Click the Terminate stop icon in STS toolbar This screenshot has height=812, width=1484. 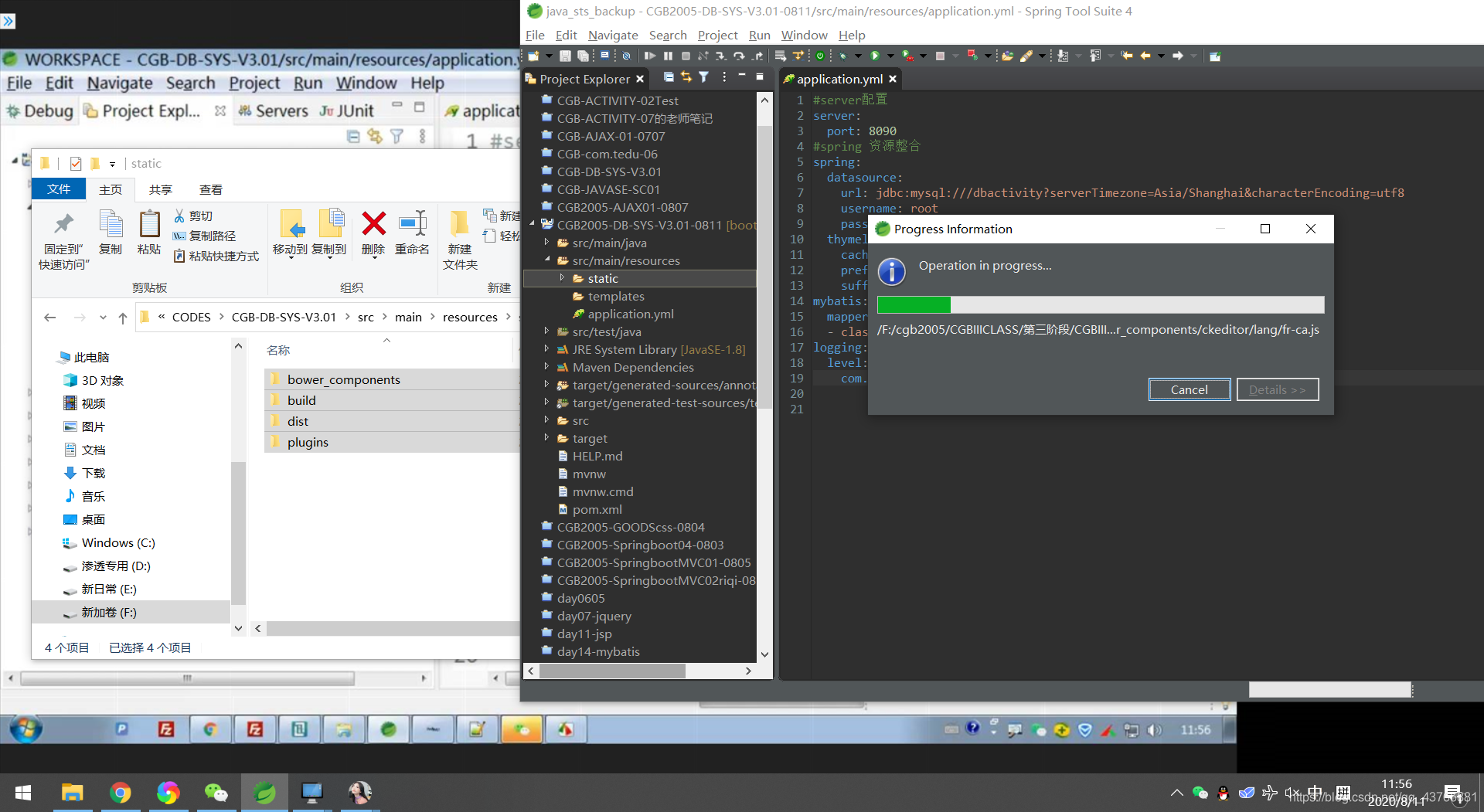point(686,56)
